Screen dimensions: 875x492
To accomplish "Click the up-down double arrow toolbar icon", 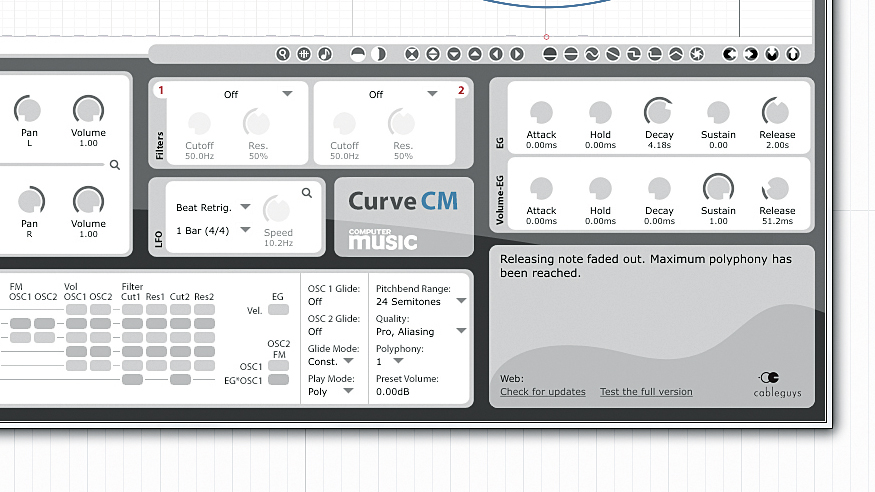I will [432, 54].
